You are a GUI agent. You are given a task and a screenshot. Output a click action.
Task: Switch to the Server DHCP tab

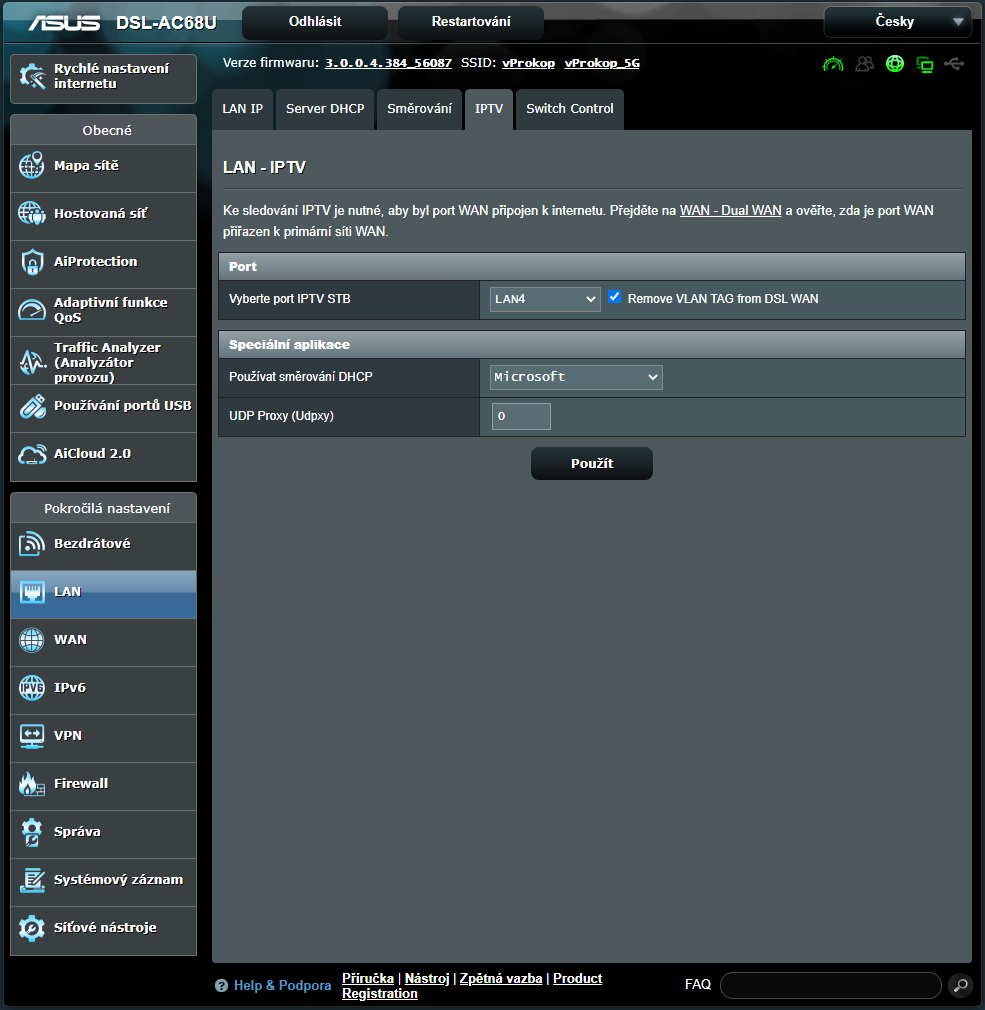pyautogui.click(x=325, y=109)
